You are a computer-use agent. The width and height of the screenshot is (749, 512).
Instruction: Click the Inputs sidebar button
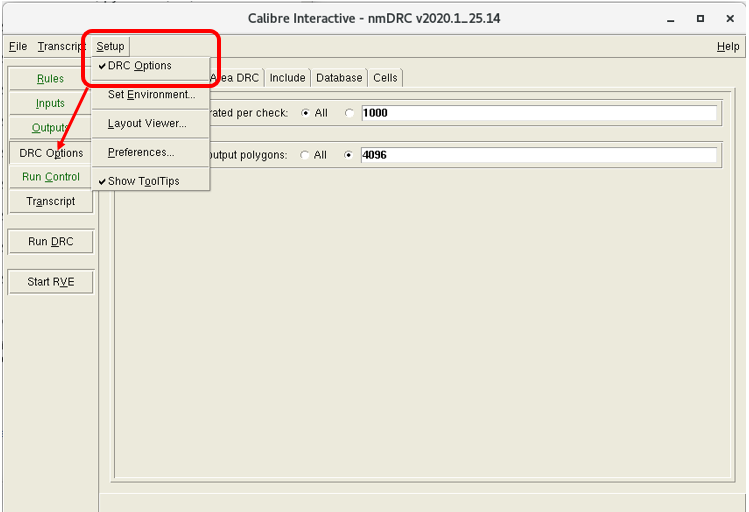[50, 103]
